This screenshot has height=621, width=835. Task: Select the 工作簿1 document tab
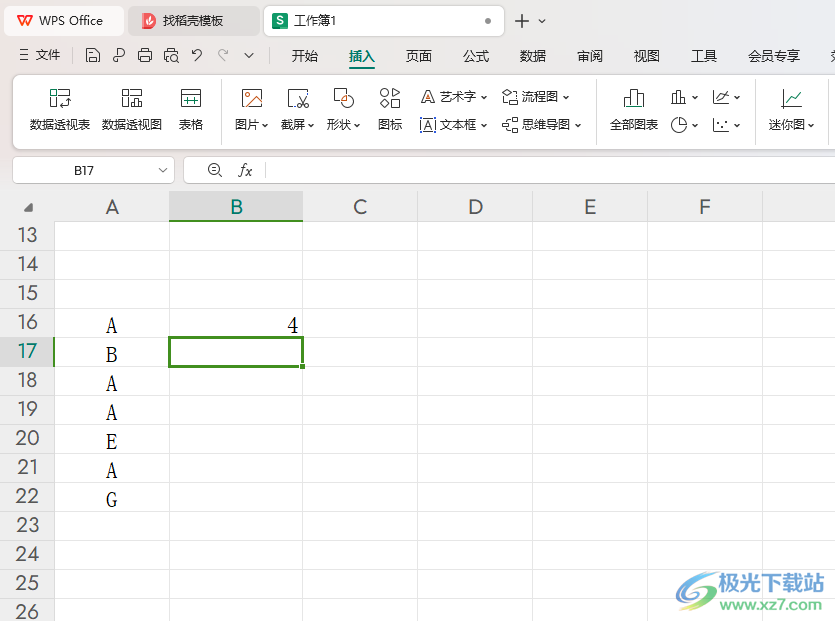[x=383, y=21]
